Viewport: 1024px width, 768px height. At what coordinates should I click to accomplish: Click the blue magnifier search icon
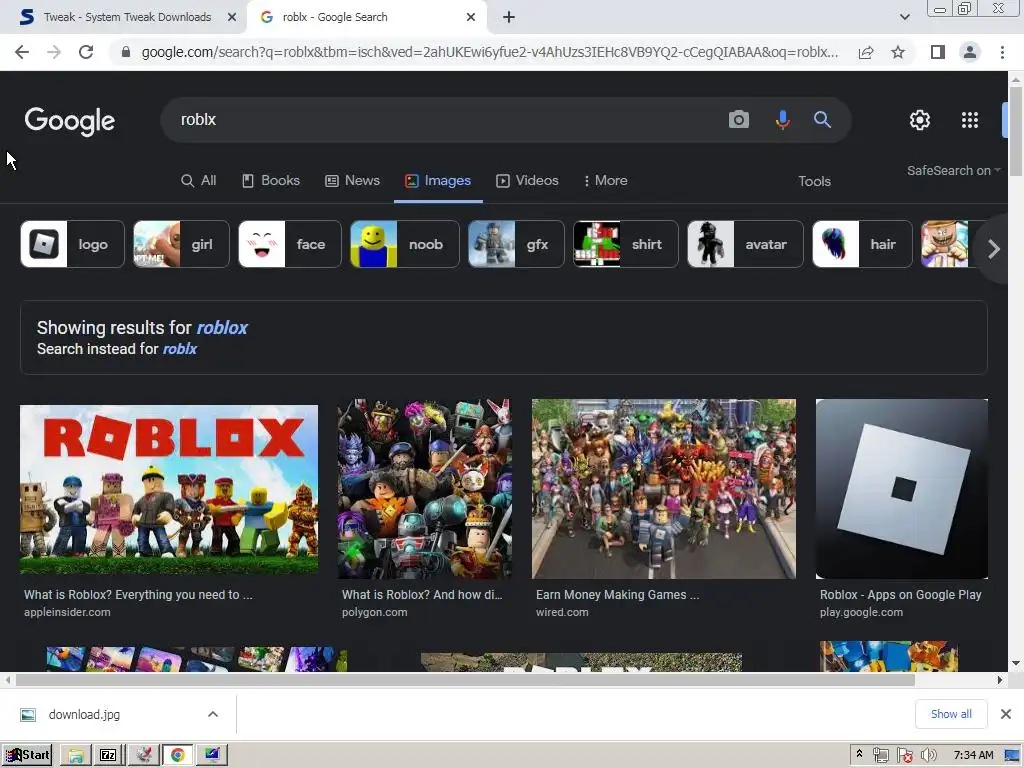click(x=822, y=120)
